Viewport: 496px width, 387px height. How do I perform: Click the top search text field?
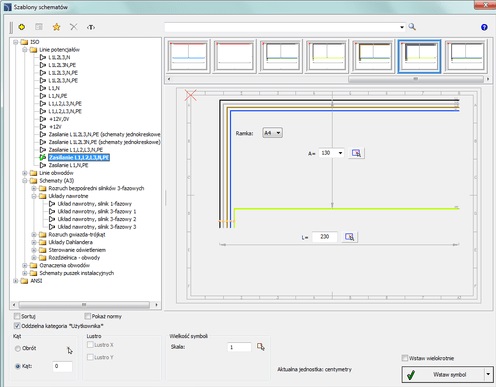282,27
